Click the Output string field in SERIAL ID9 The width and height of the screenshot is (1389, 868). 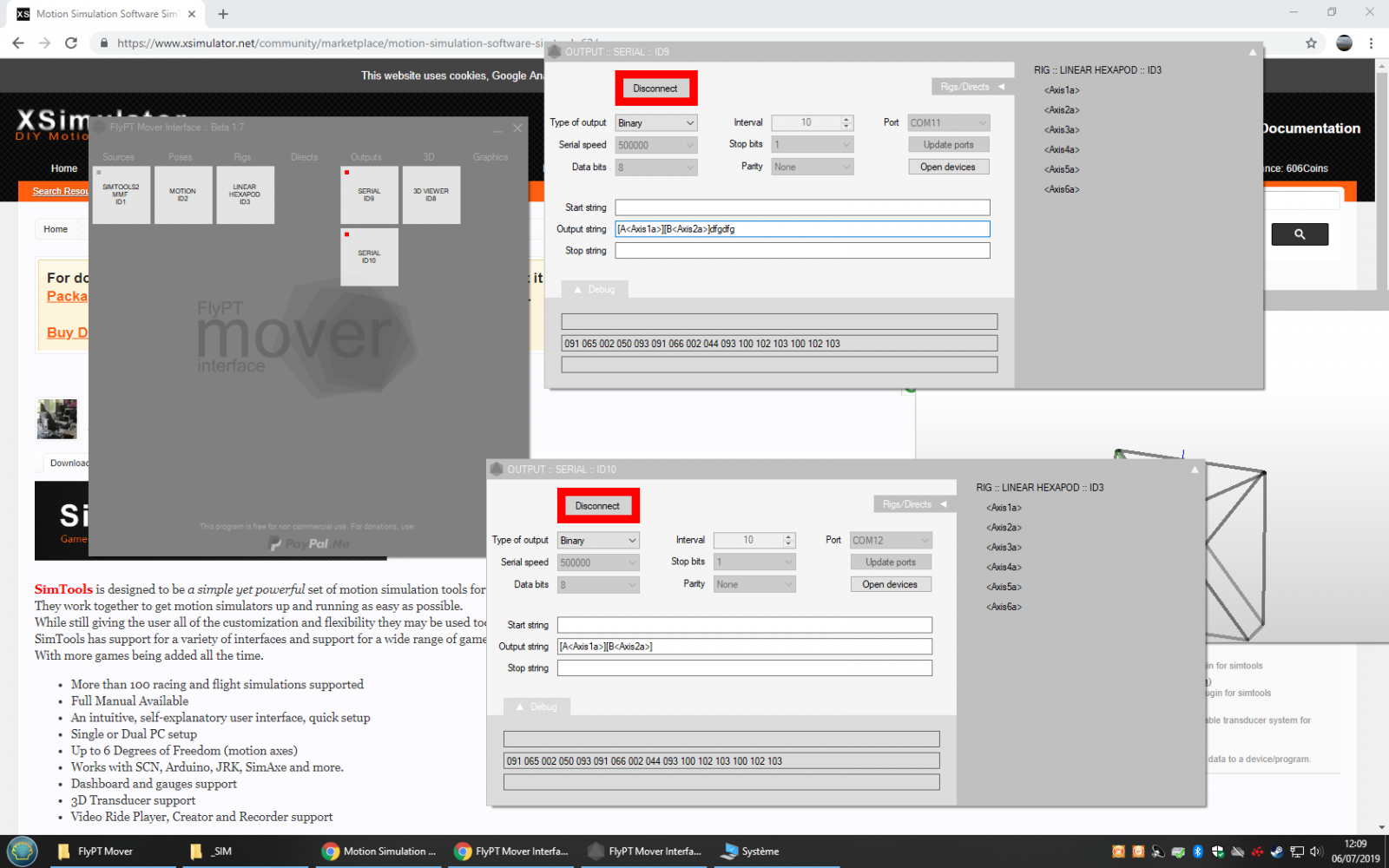(x=802, y=229)
